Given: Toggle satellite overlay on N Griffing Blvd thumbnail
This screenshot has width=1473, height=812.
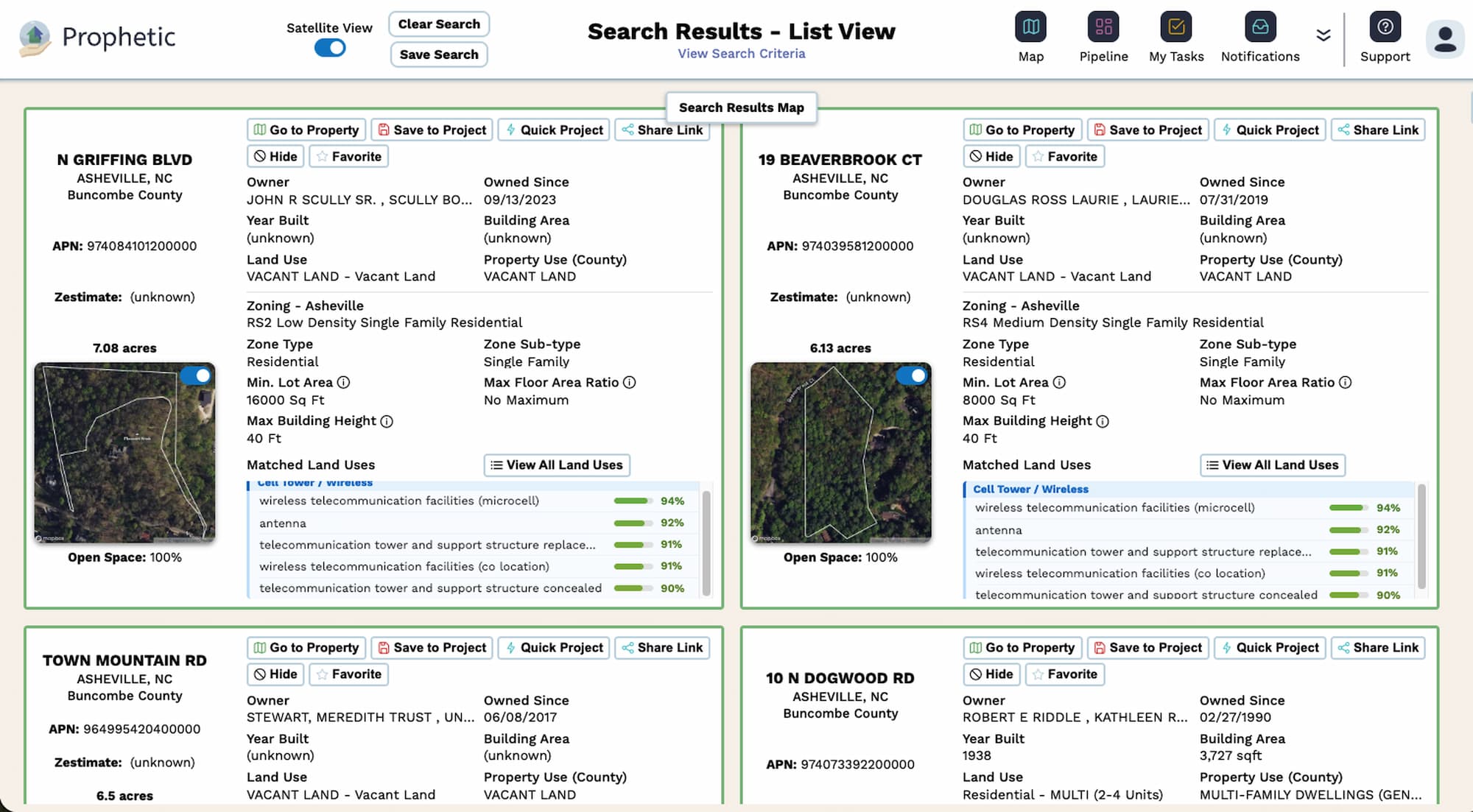Looking at the screenshot, I should coord(195,376).
